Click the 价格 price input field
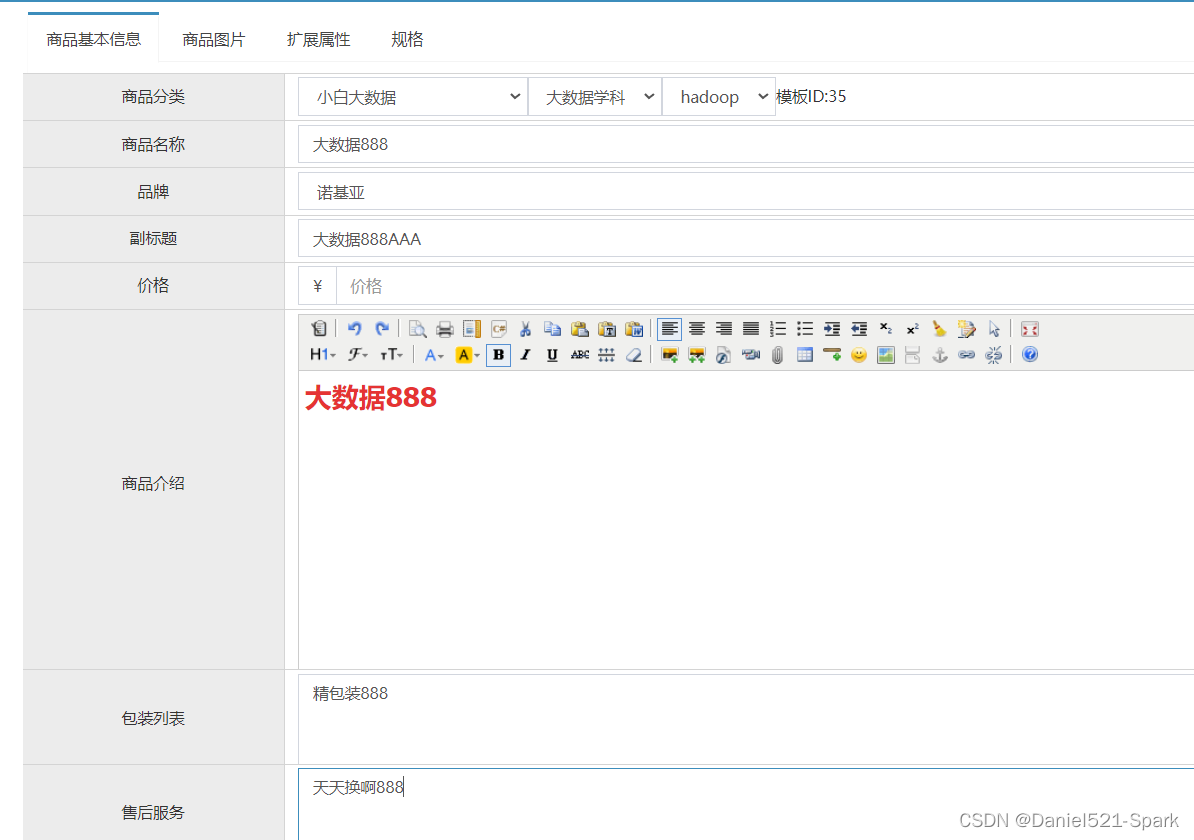This screenshot has height=840, width=1194. tap(765, 286)
